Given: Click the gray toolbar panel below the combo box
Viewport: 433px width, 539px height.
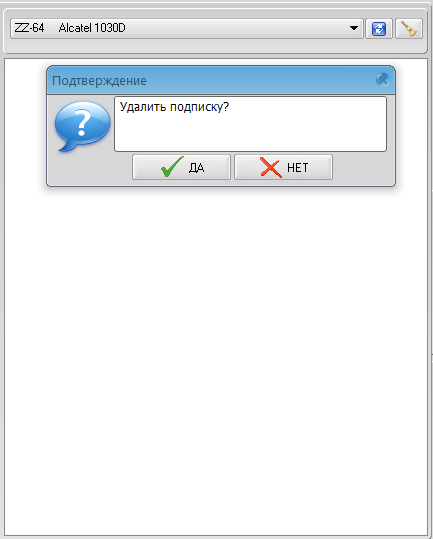Looking at the screenshot, I should tap(216, 46).
